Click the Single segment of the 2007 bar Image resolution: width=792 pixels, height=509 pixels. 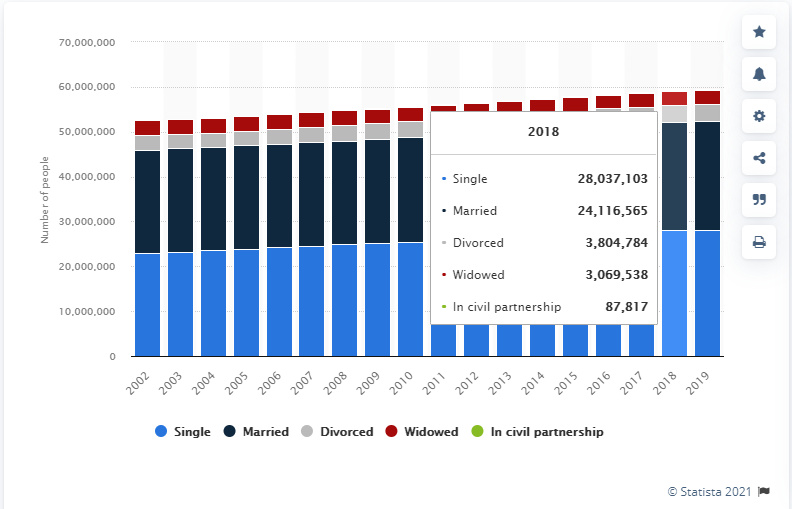[x=312, y=301]
